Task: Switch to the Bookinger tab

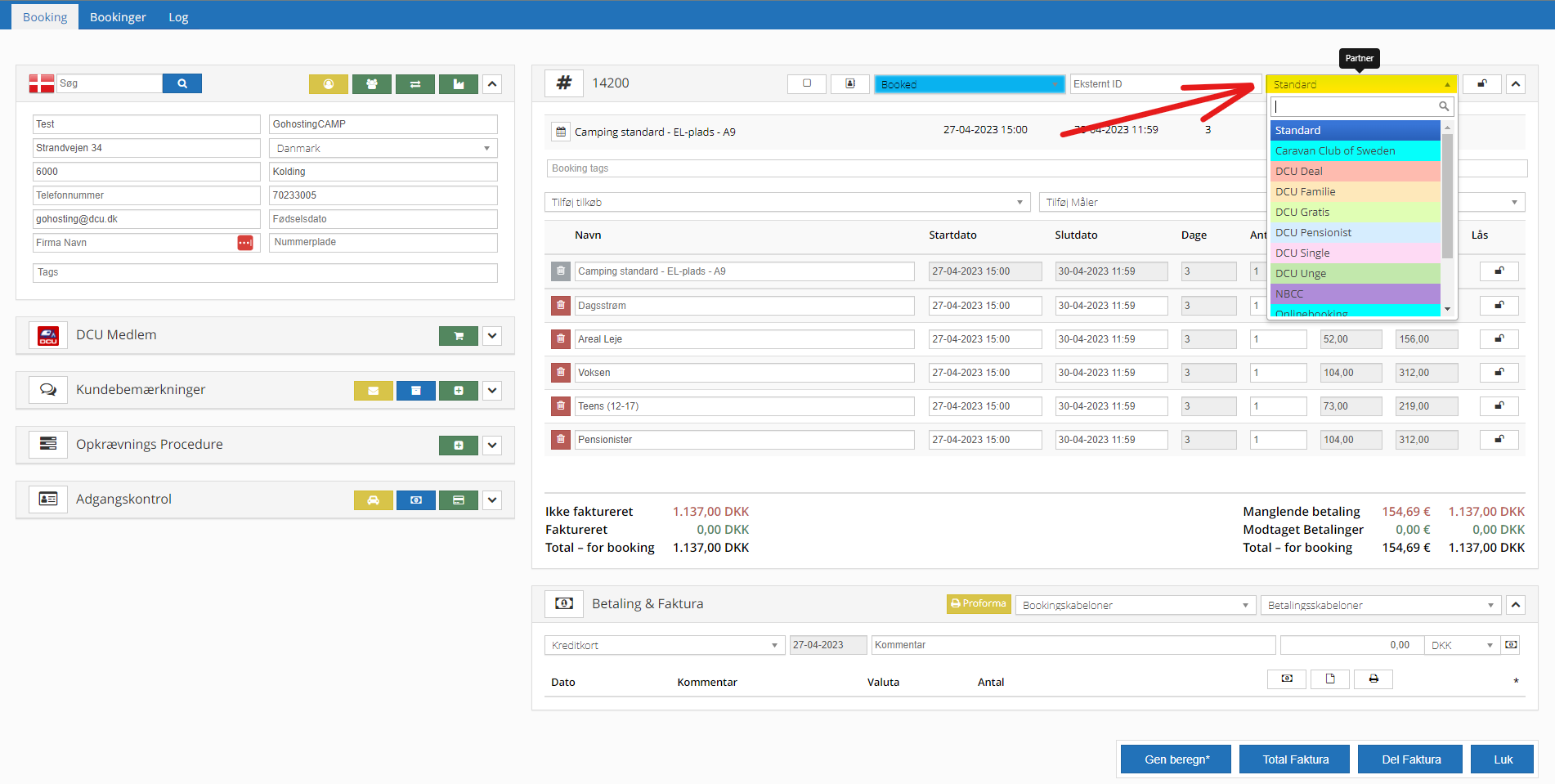Action: (118, 17)
